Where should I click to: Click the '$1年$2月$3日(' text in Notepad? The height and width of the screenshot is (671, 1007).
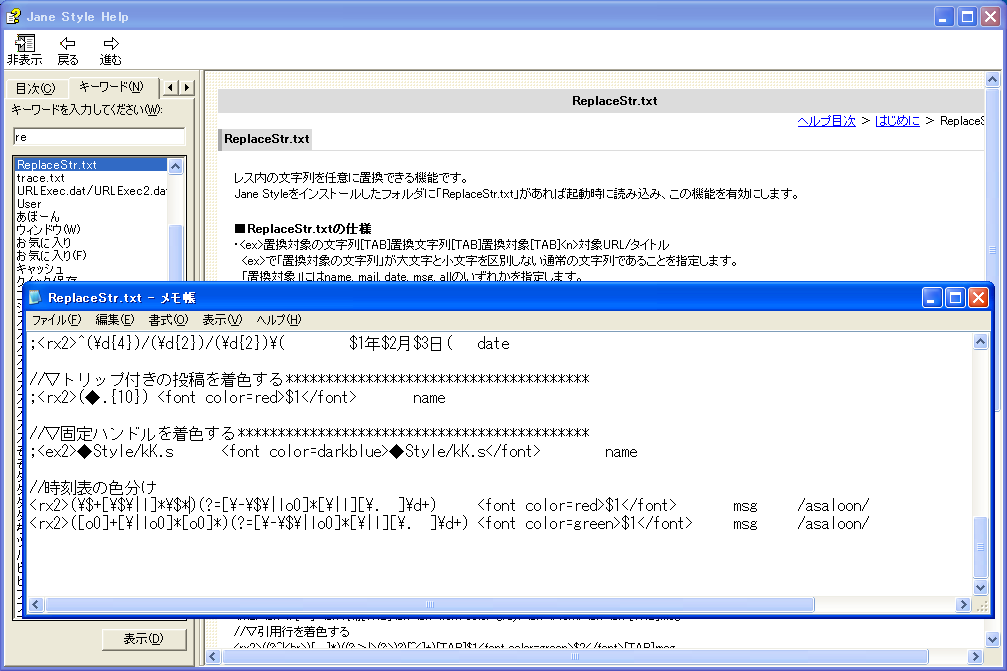401,344
